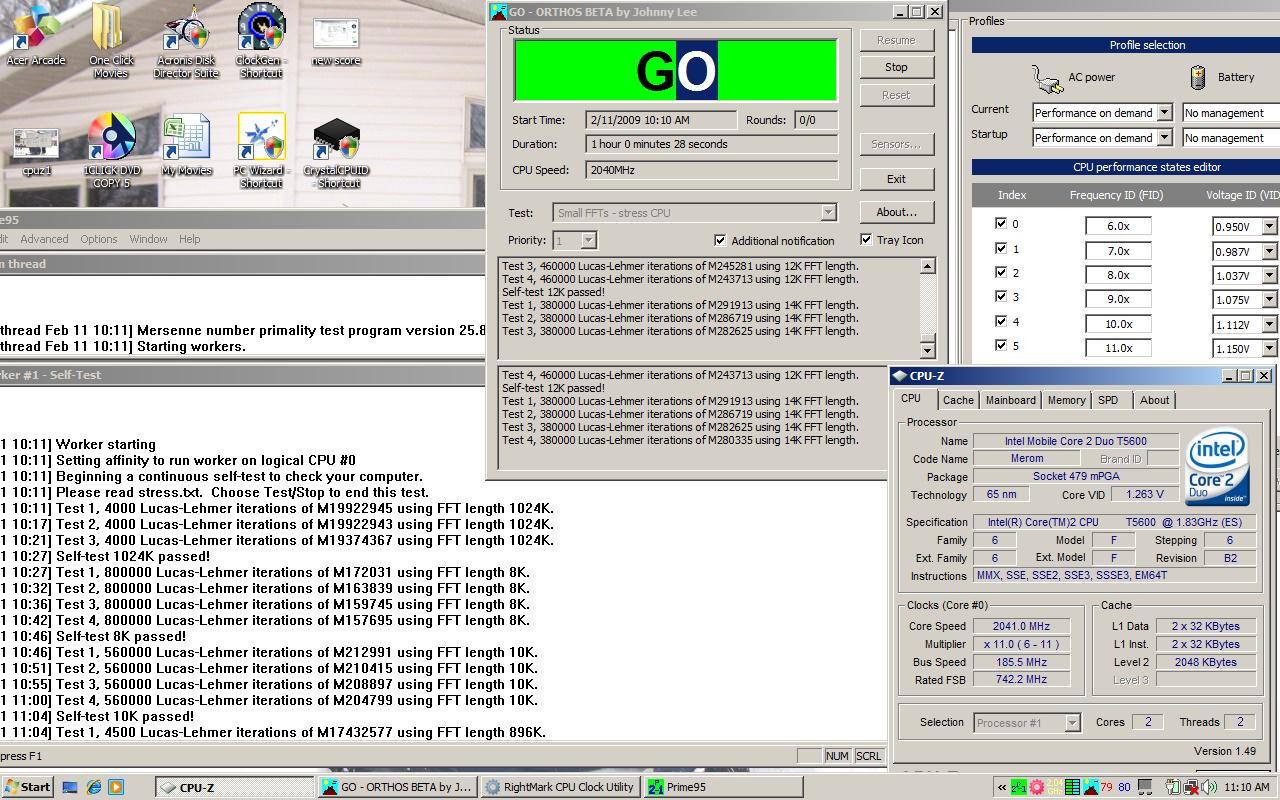Click the 6.0x Frequency ID field
The height and width of the screenshot is (800, 1280).
[x=1118, y=227]
